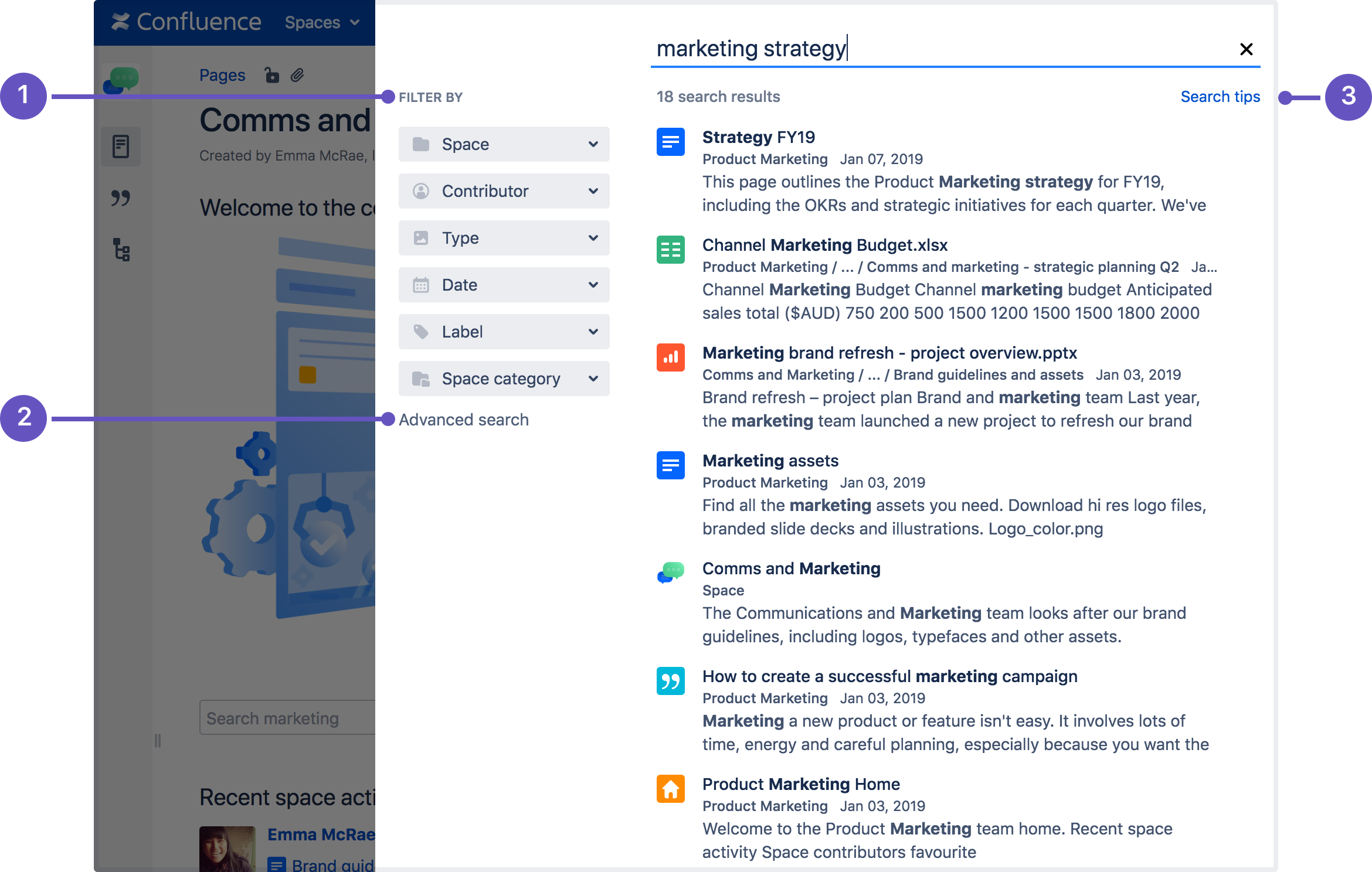Clear search with the X icon
1372x872 pixels.
1247,49
